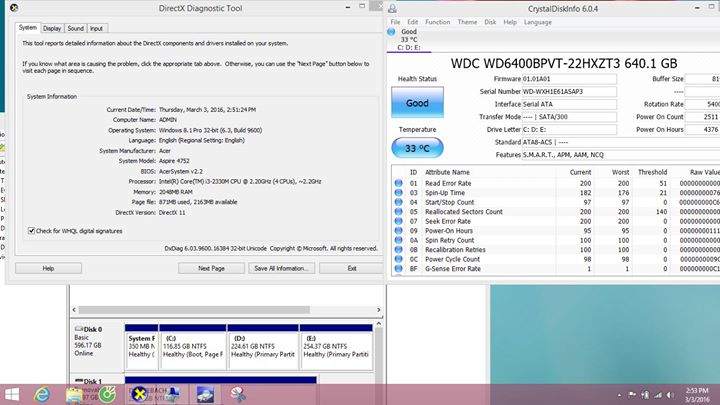The width and height of the screenshot is (720, 405).
Task: Open the File menu in CrystalDiskInfo
Action: coord(395,22)
